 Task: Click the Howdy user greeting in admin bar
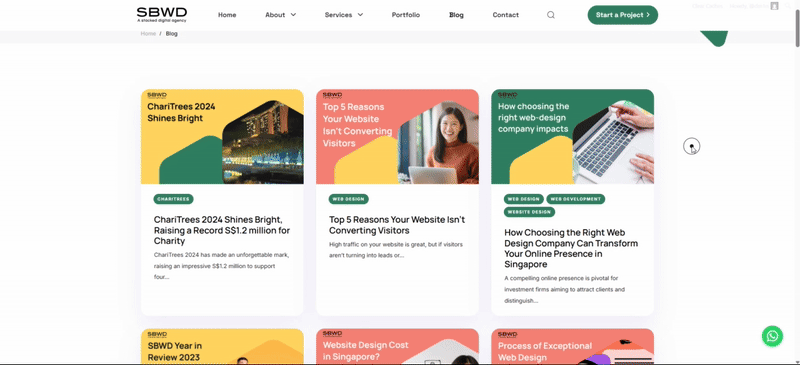(x=748, y=6)
